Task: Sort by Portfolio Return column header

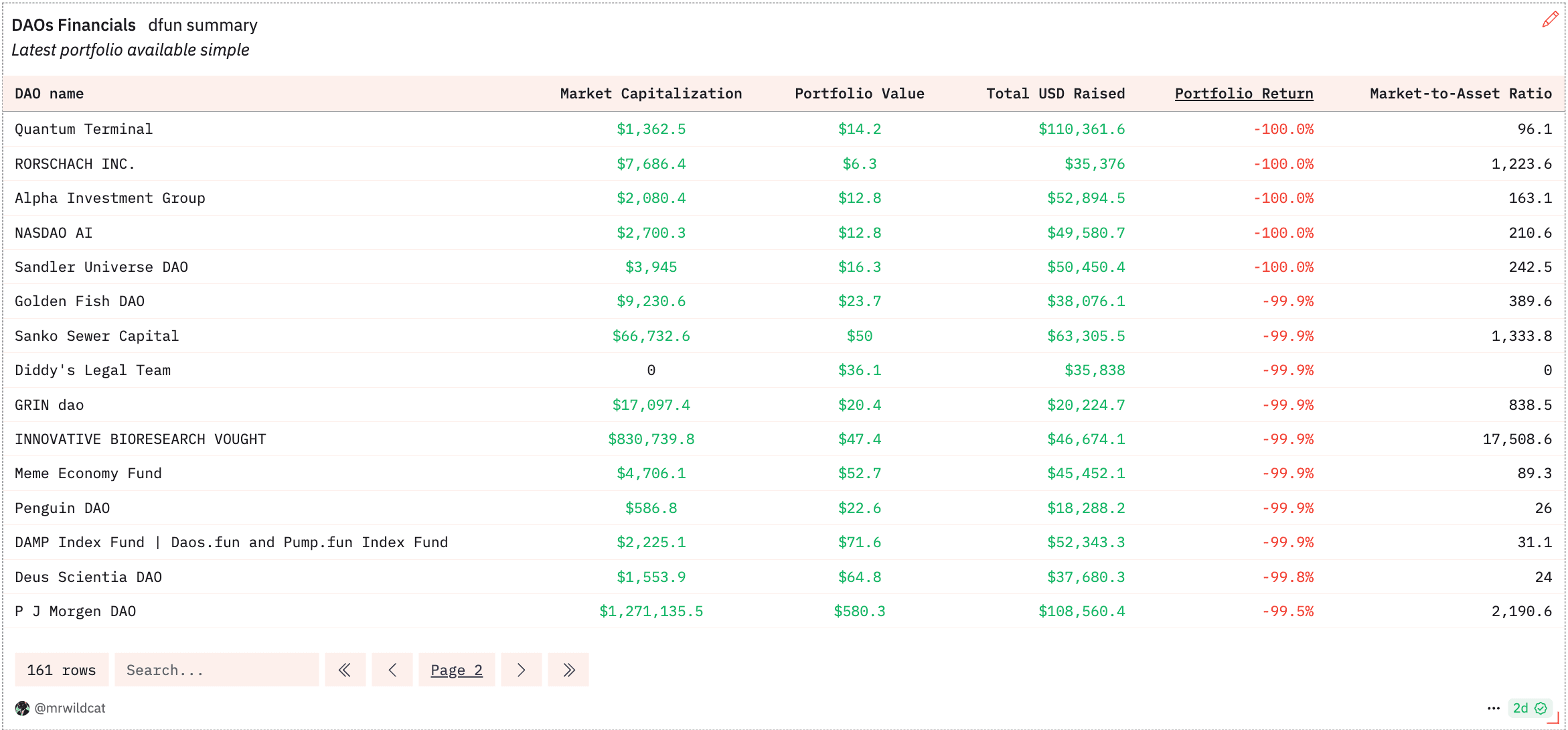Action: [x=1244, y=94]
